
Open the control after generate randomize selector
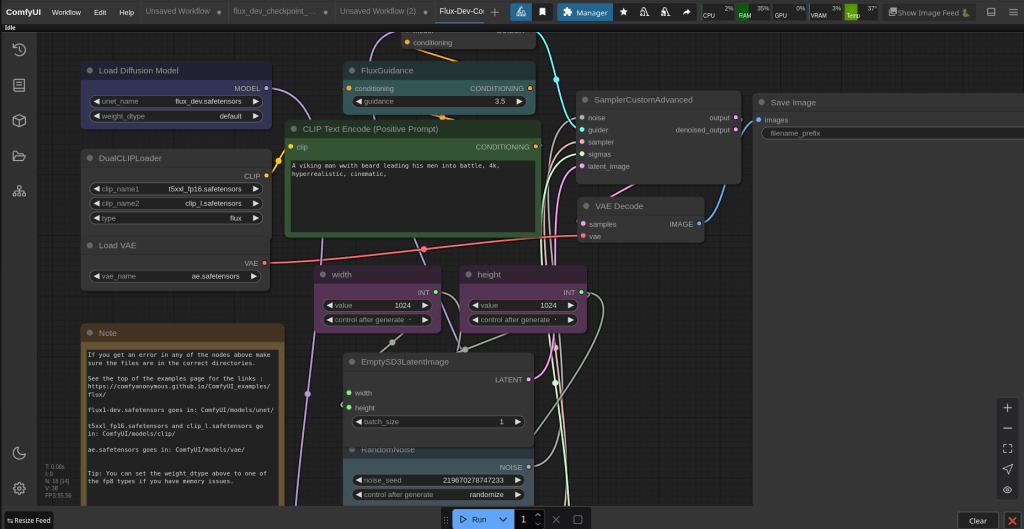click(439, 494)
